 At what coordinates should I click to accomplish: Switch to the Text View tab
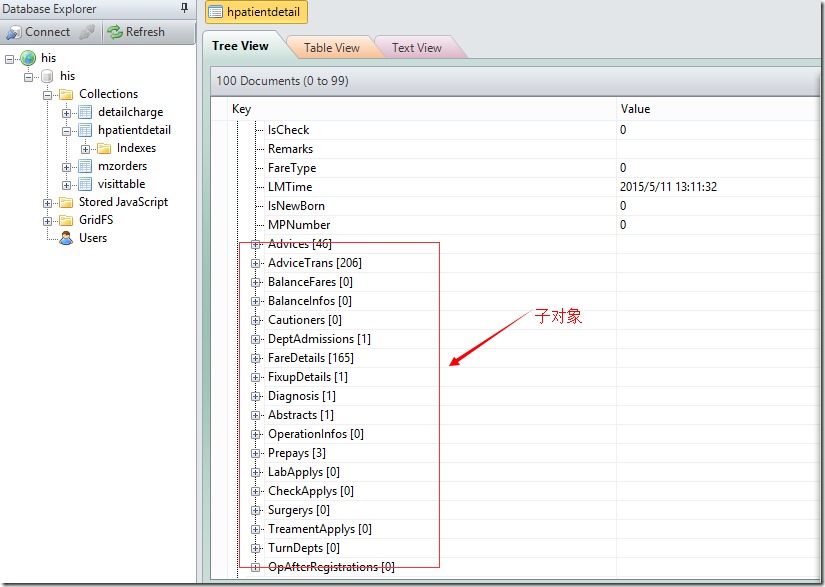[x=416, y=47]
